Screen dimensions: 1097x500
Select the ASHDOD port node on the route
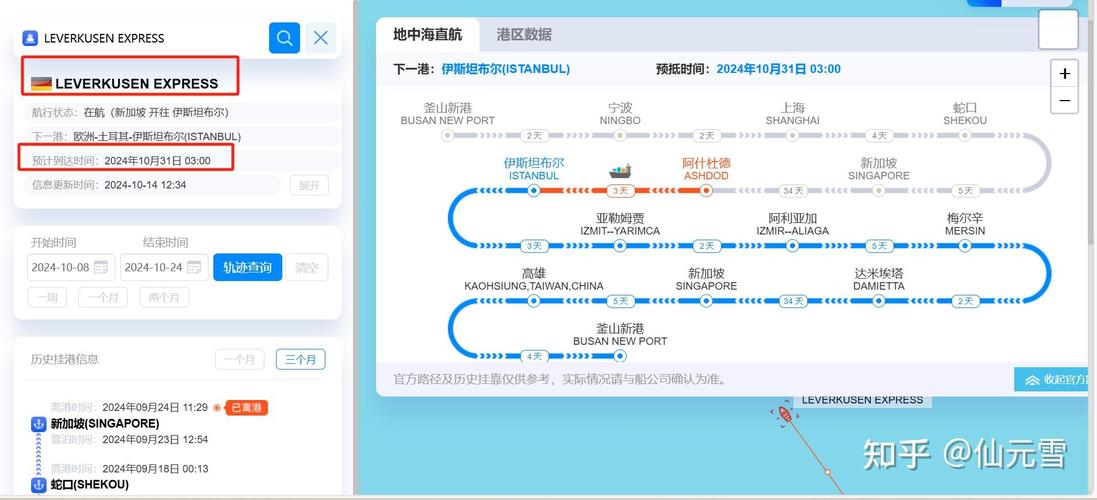click(706, 190)
